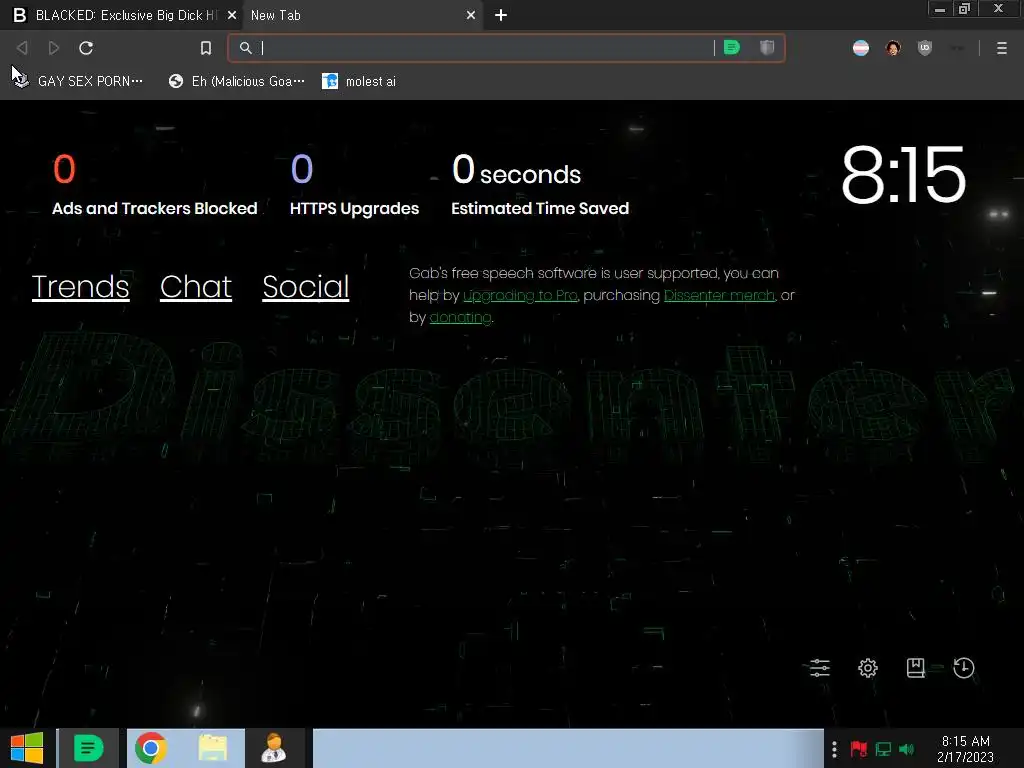Open the yellow notes app in the taskbar
Screen dimensions: 1024x768
click(x=213, y=748)
